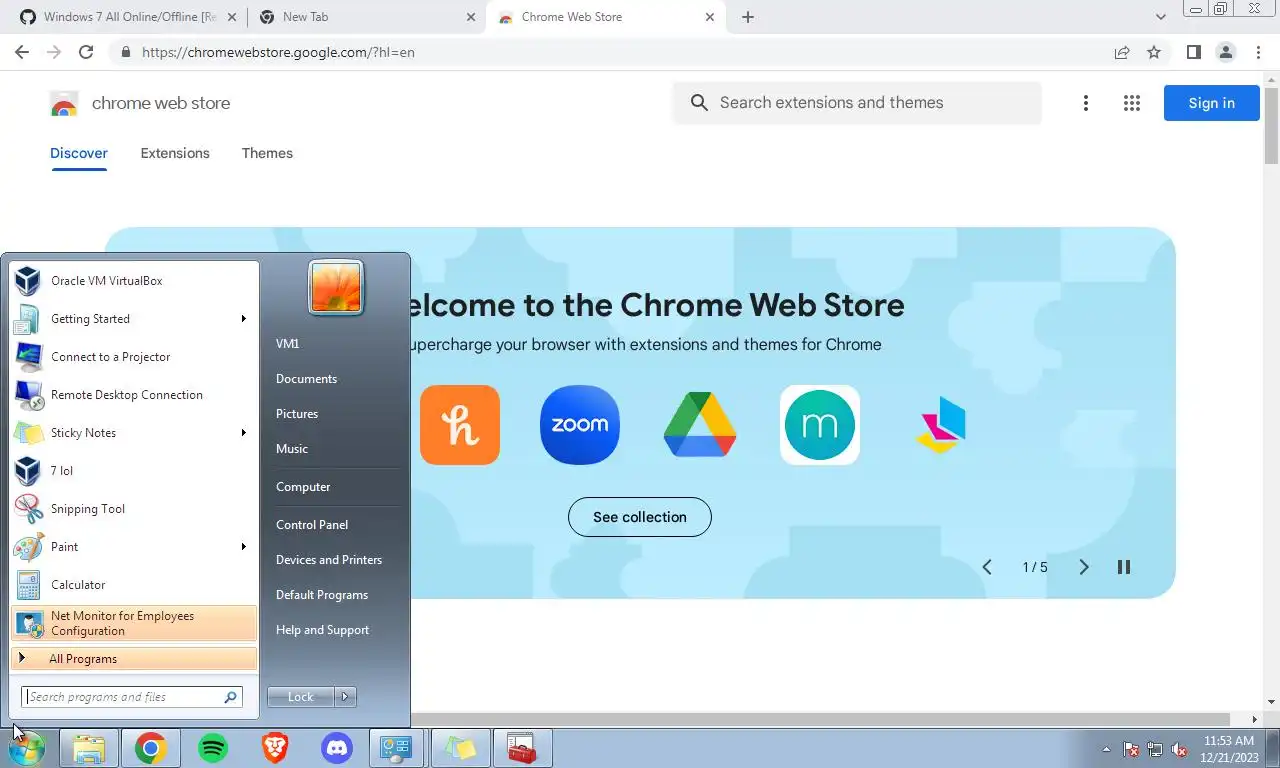Screen dimensions: 1280x768
Task: Go back to the previous page
Action: click(22, 52)
